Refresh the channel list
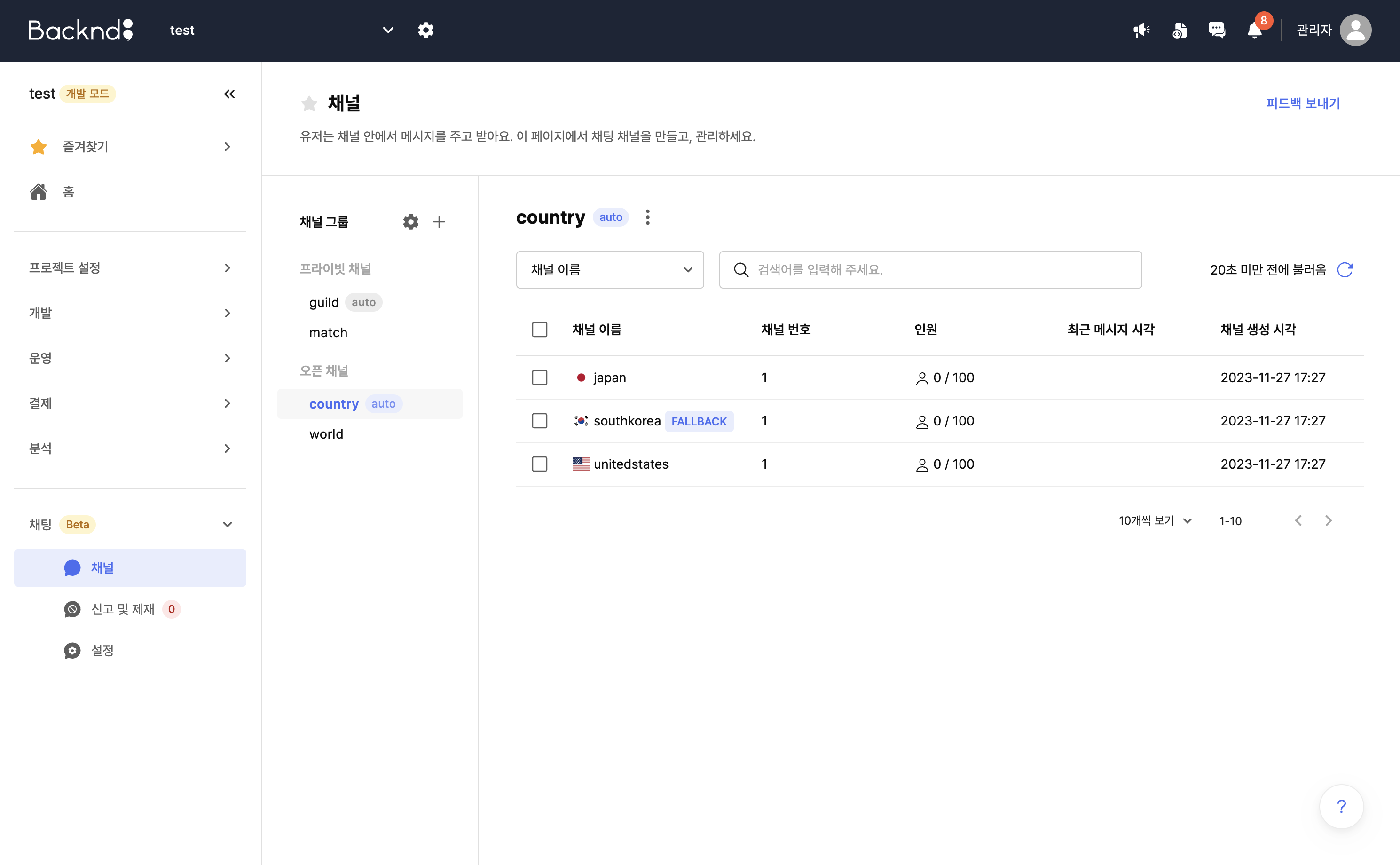Viewport: 1400px width, 865px height. pos(1345,269)
